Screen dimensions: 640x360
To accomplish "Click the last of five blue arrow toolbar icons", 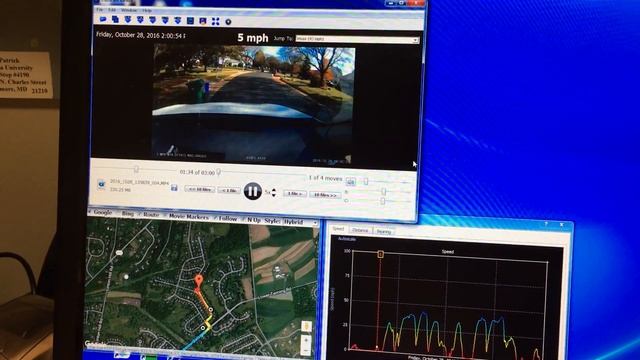I will pyautogui.click(x=178, y=20).
